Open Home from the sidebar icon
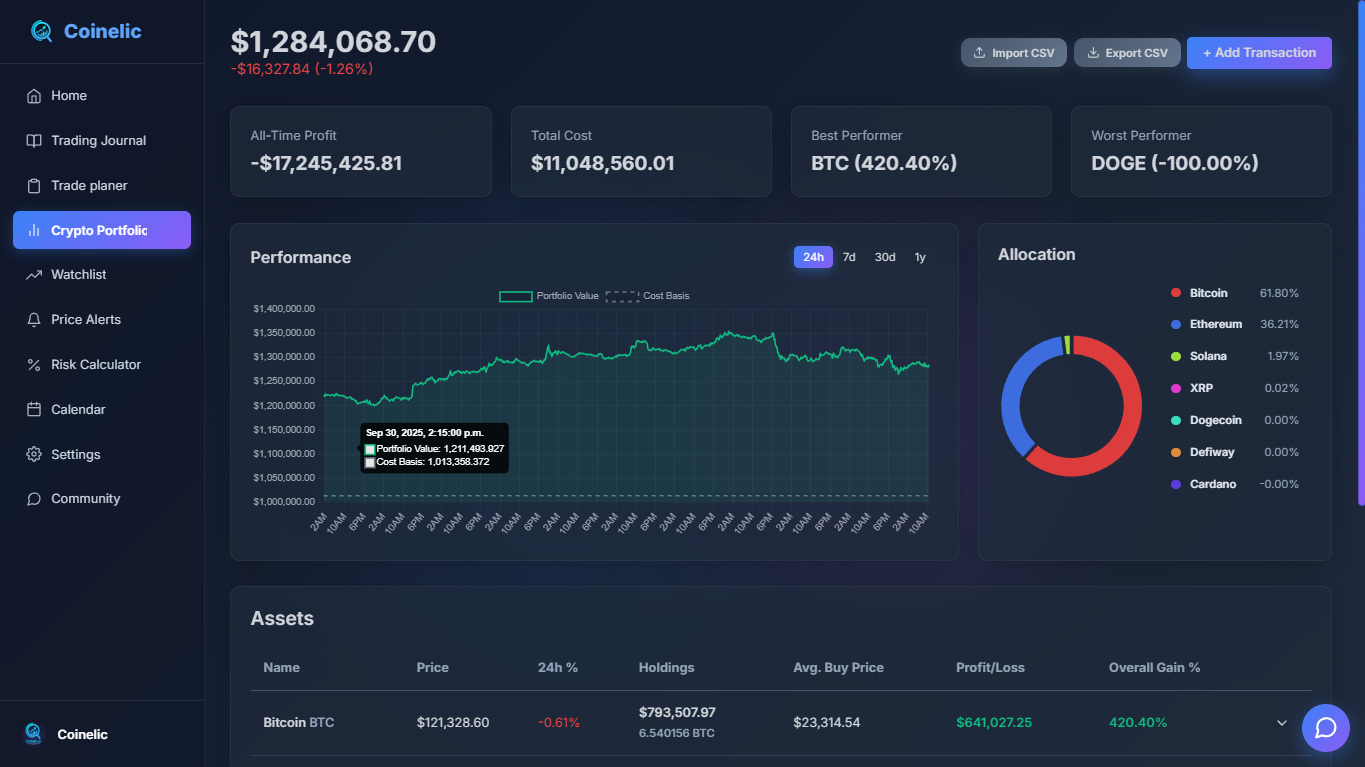Viewport: 1365px width, 767px height. pos(33,95)
